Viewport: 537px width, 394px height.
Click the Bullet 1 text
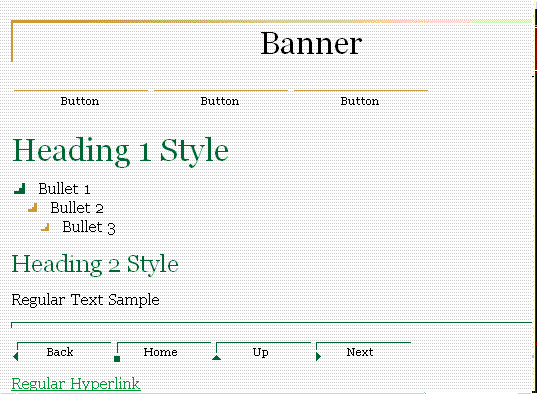point(64,189)
